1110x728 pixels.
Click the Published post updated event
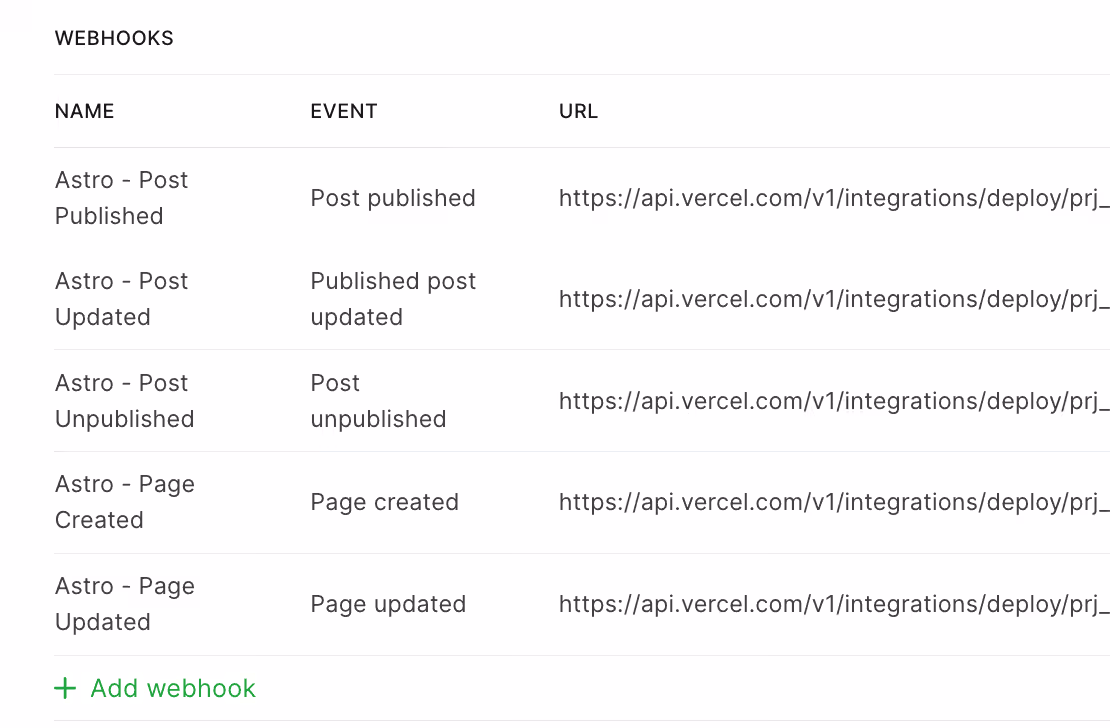pyautogui.click(x=393, y=299)
